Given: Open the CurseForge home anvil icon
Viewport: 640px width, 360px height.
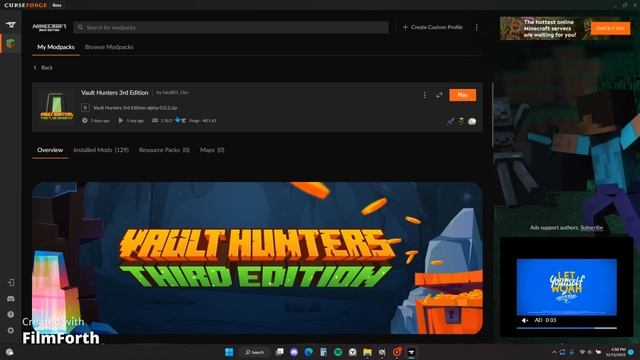Looking at the screenshot, I should point(11,25).
